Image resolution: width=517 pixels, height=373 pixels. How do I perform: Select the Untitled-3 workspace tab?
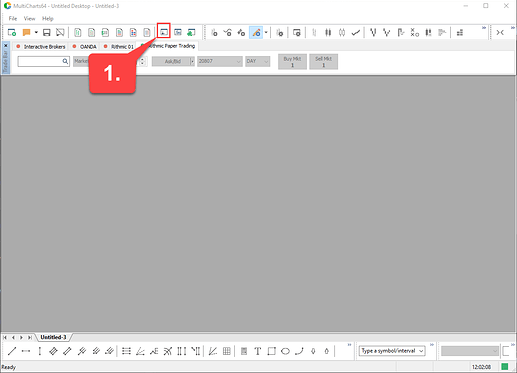coord(53,337)
